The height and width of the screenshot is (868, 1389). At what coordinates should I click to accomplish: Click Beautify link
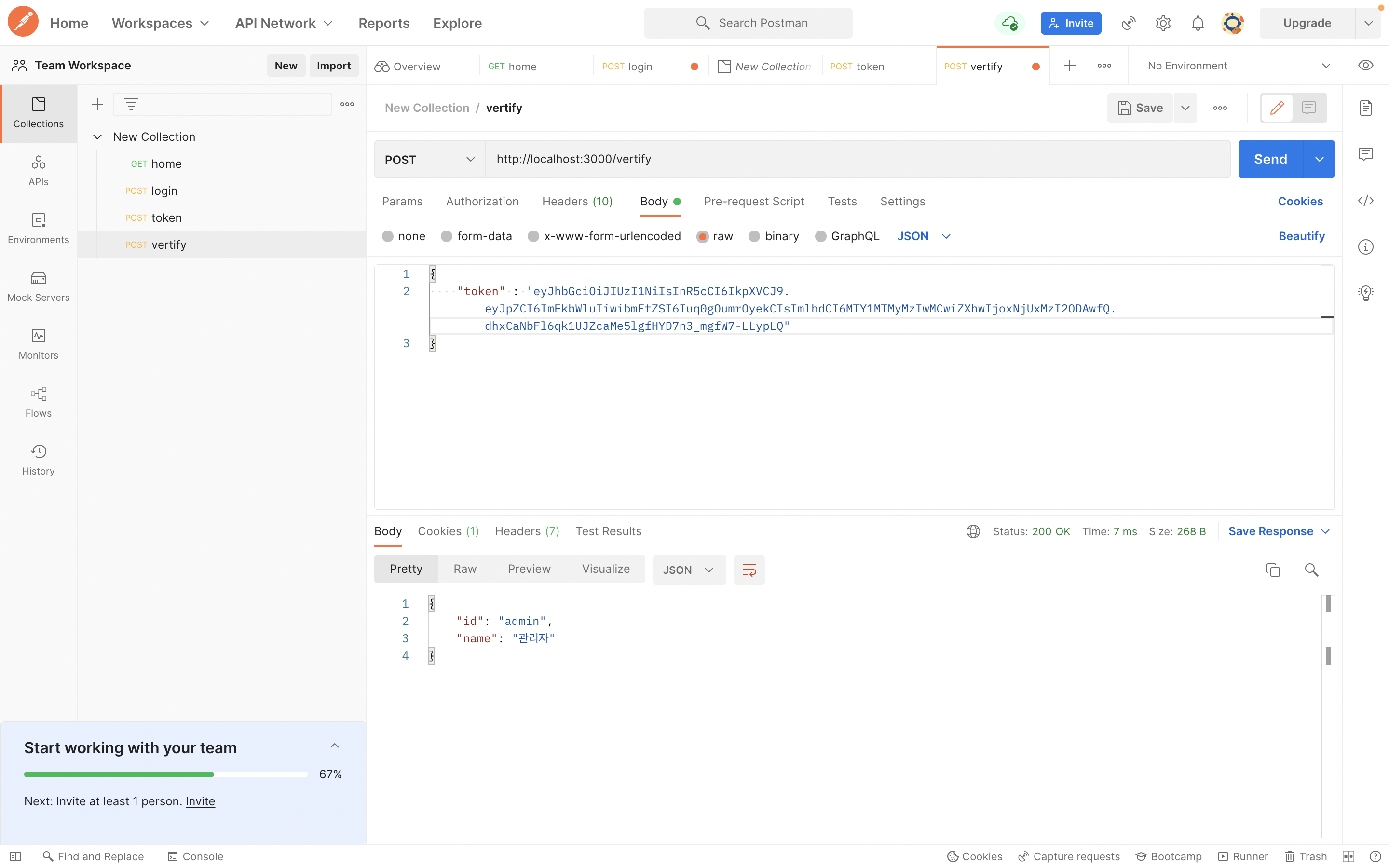[x=1301, y=236]
